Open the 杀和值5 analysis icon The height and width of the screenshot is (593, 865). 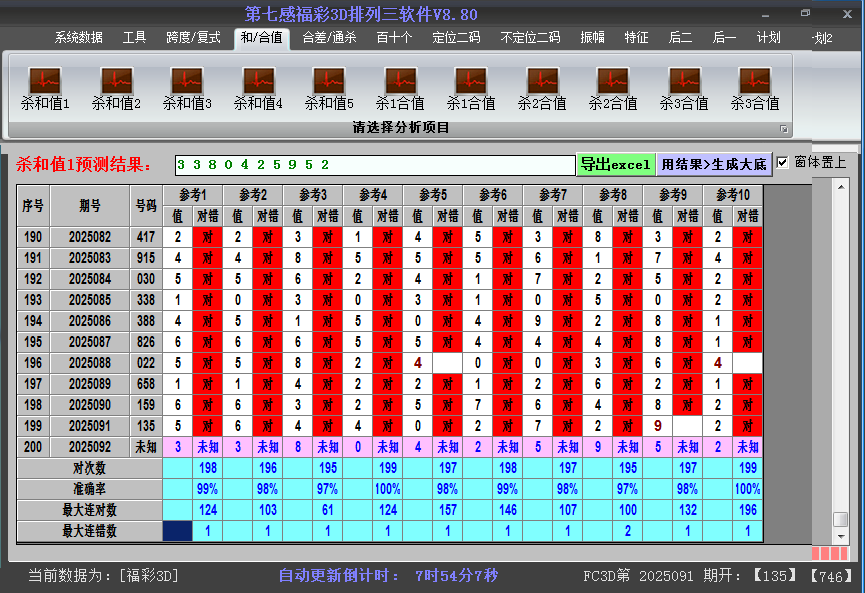pos(329,88)
